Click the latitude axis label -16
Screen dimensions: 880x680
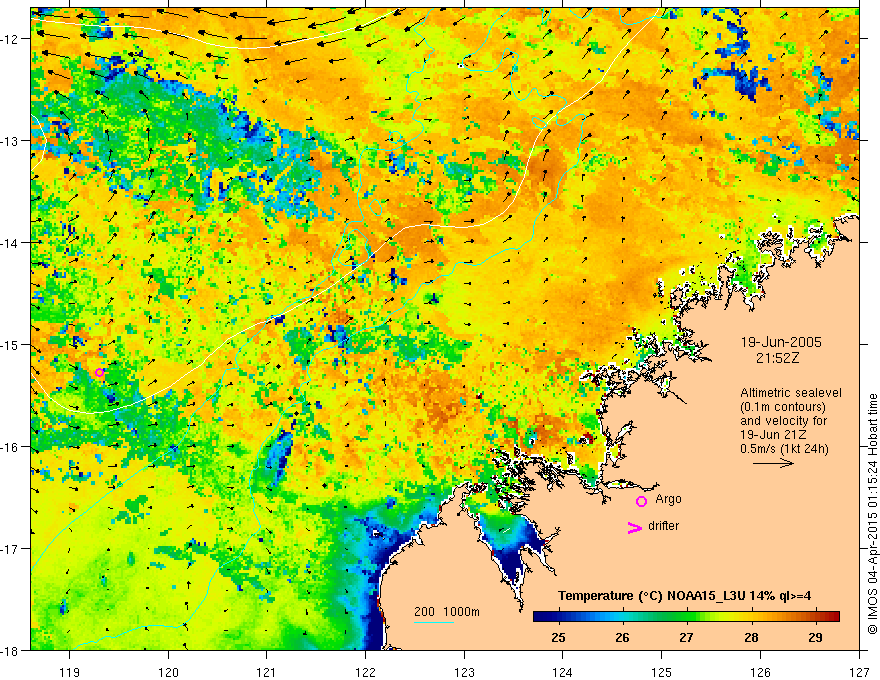(11, 447)
